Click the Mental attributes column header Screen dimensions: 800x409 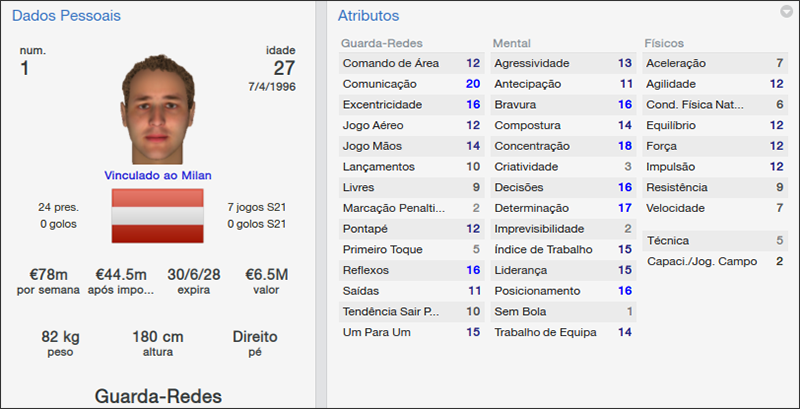tap(511, 44)
